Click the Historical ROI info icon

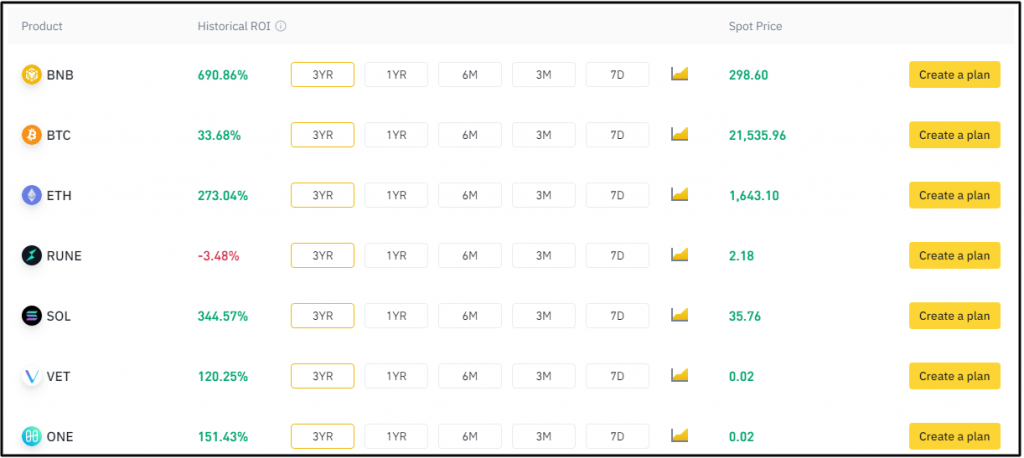pyautogui.click(x=281, y=26)
